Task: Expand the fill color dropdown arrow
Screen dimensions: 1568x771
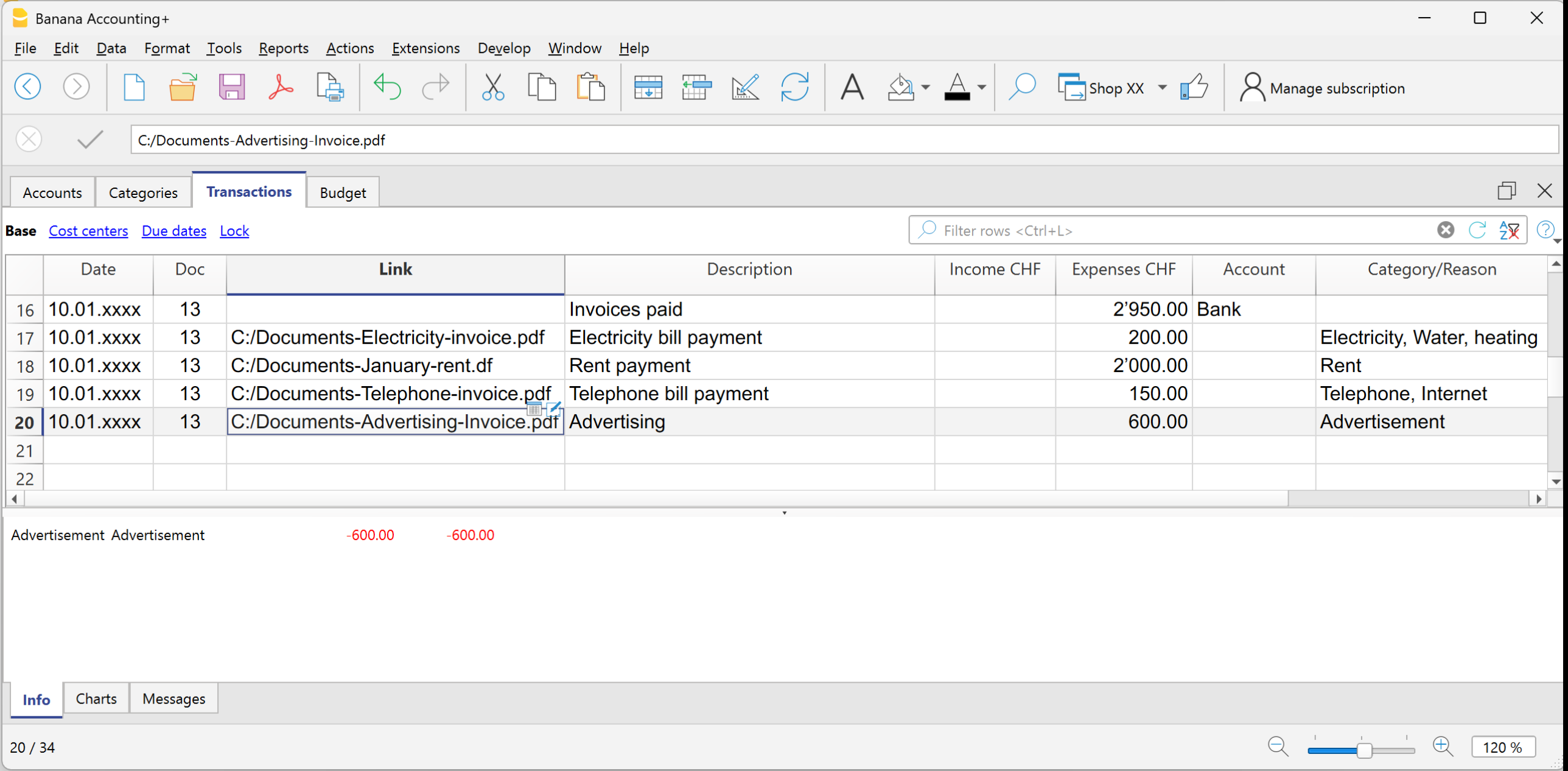Action: point(926,87)
